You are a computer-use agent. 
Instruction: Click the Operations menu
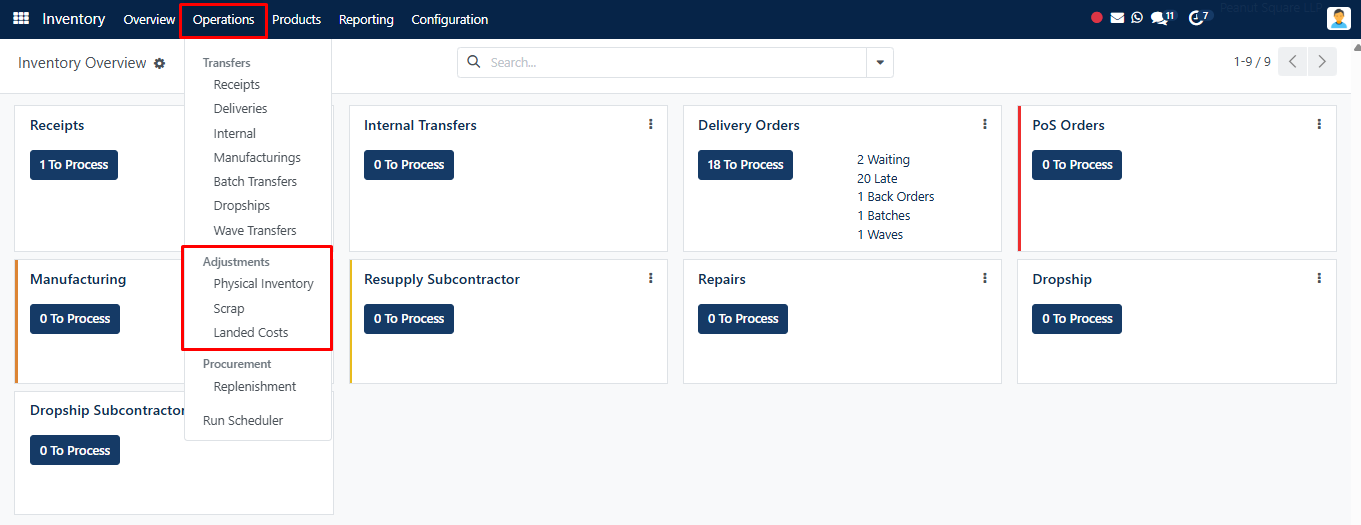[x=223, y=19]
